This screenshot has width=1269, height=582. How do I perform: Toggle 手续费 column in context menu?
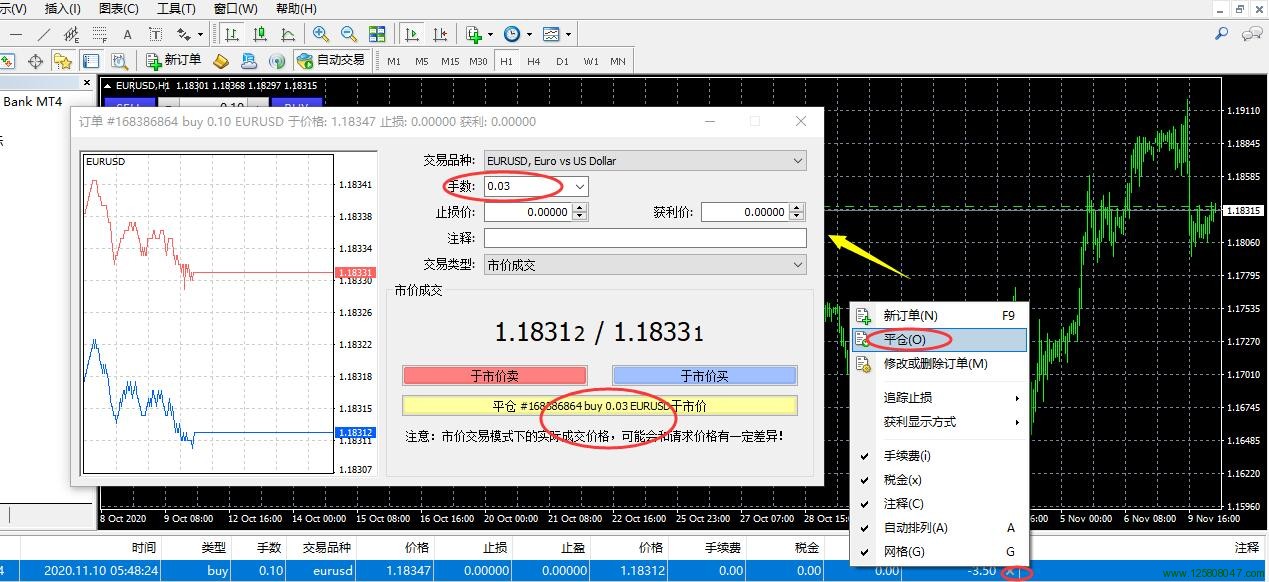[x=906, y=456]
